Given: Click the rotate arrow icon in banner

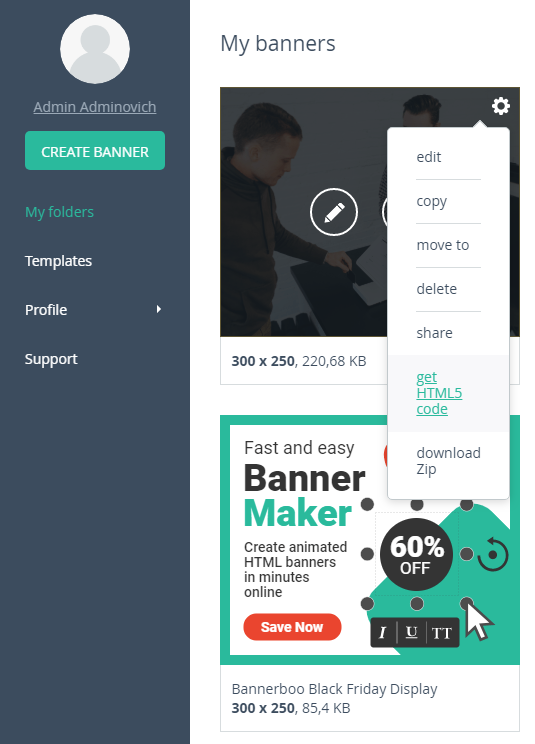Looking at the screenshot, I should [x=493, y=554].
